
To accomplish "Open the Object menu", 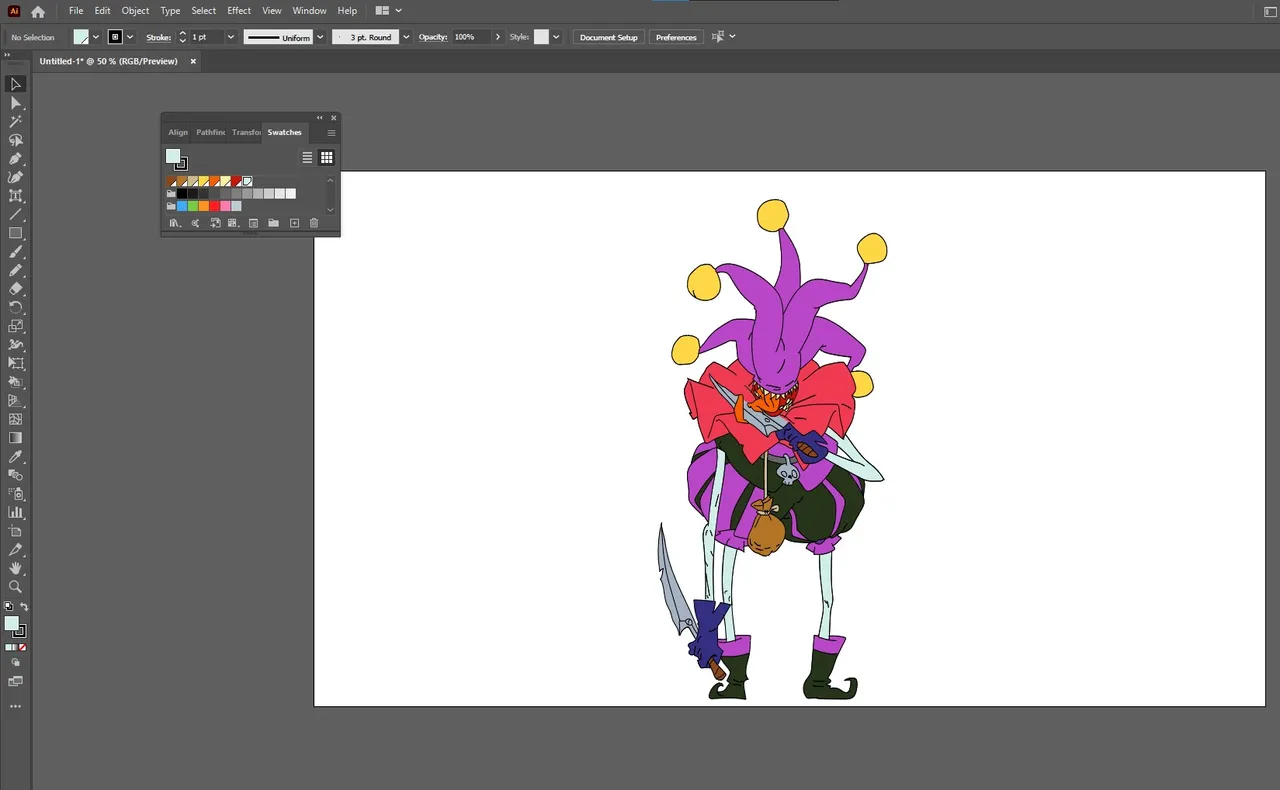I will pyautogui.click(x=135, y=11).
